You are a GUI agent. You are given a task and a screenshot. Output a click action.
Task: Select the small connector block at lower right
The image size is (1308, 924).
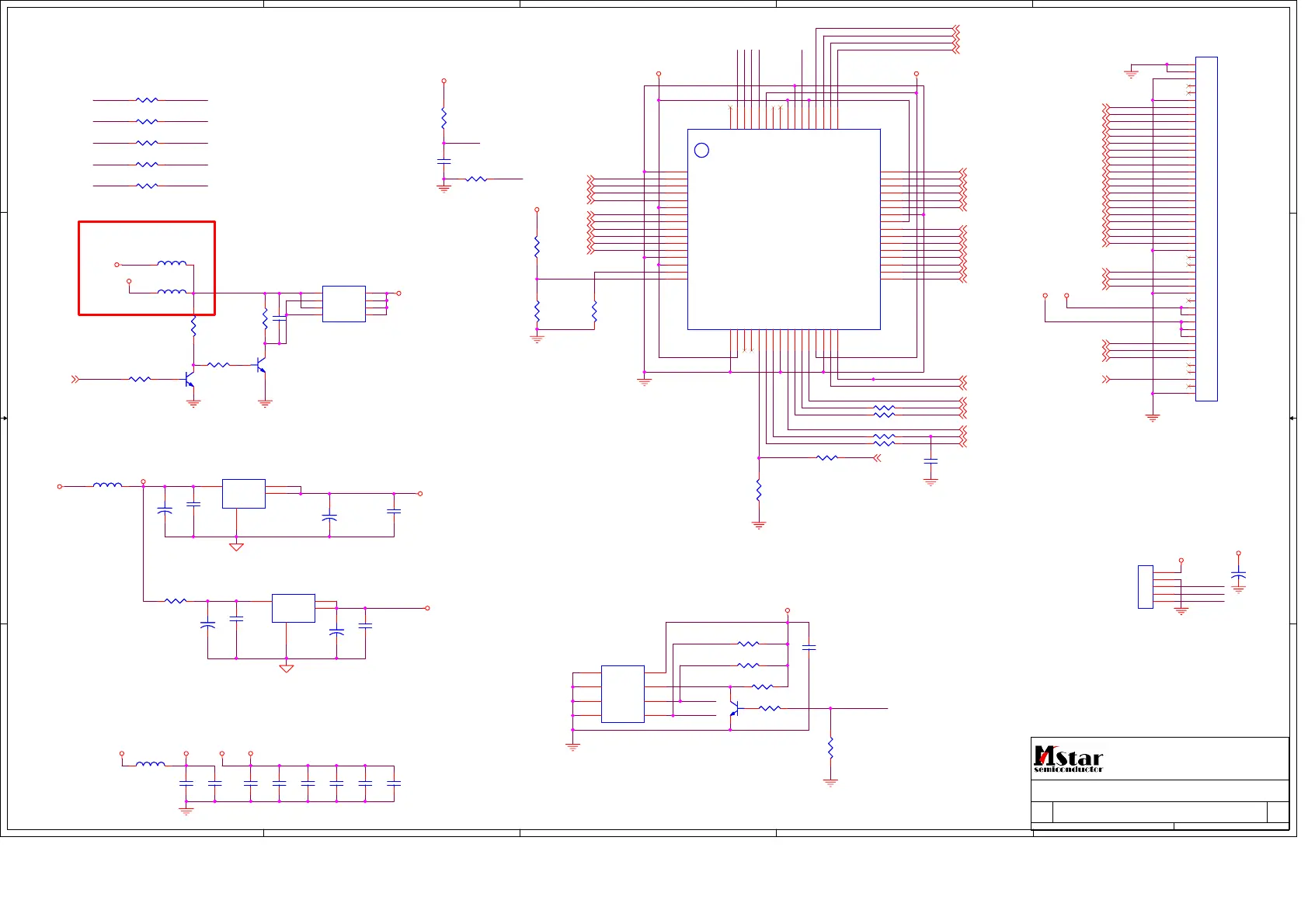click(1145, 587)
